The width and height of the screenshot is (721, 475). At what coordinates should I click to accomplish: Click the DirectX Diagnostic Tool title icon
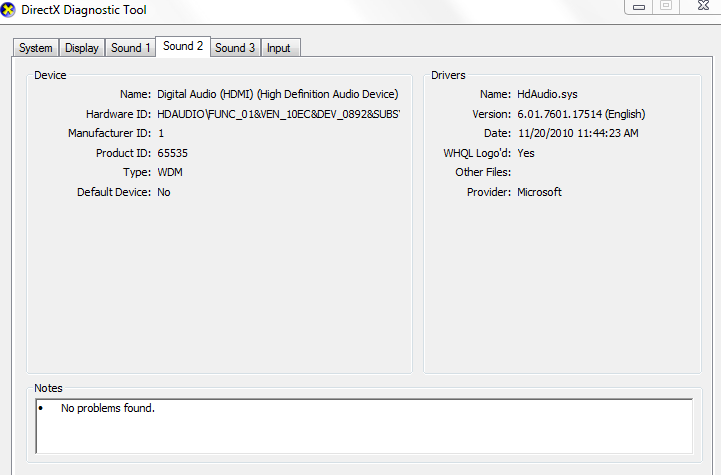tap(7, 10)
